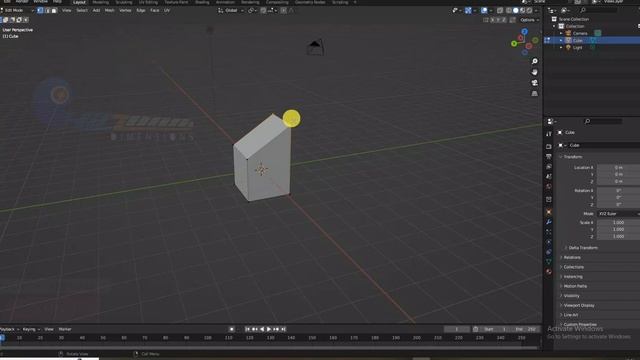Open the viewport View menu

67,10
